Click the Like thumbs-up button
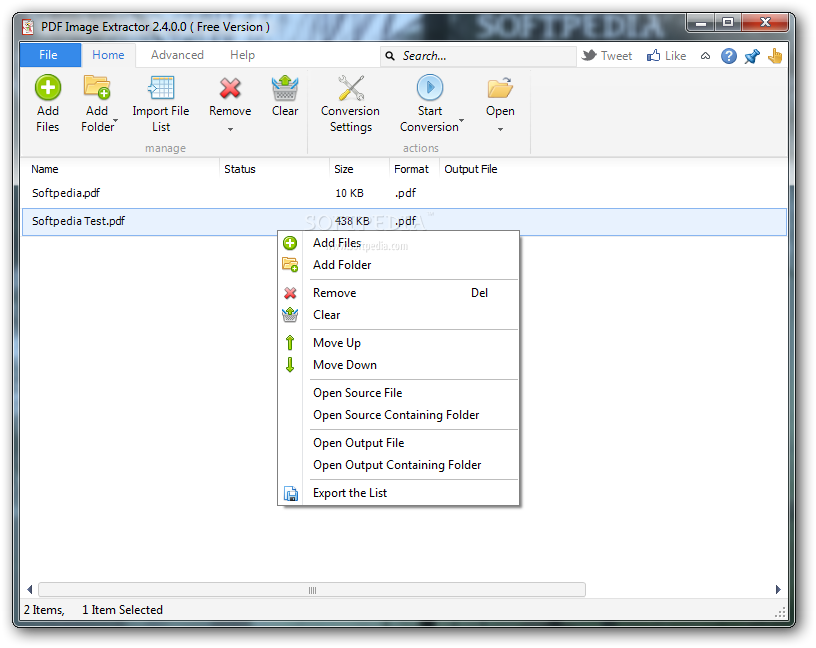Image resolution: width=816 pixels, height=648 pixels. point(667,56)
